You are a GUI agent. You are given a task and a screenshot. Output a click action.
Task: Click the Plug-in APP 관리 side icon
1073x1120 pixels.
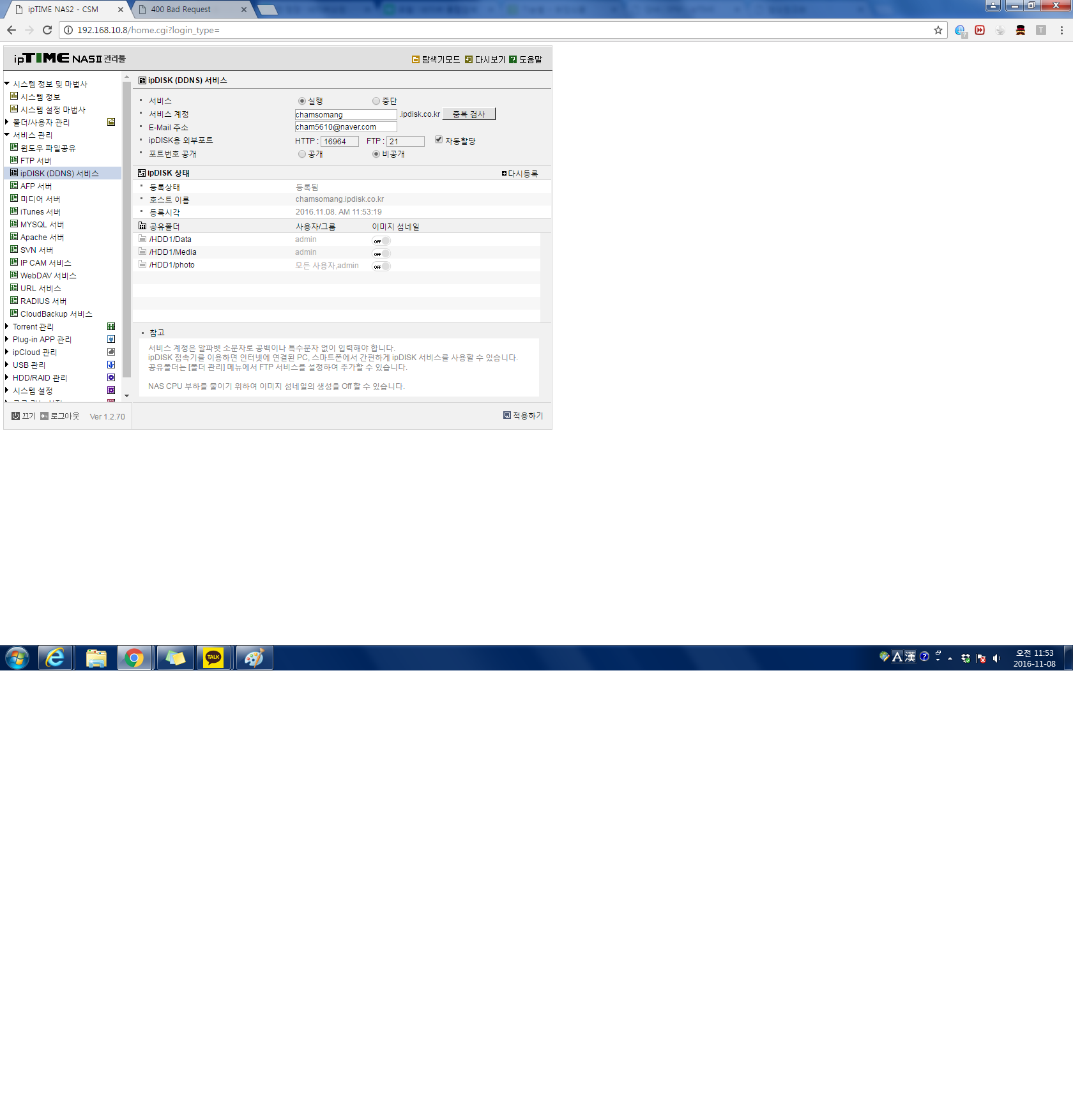click(x=111, y=339)
